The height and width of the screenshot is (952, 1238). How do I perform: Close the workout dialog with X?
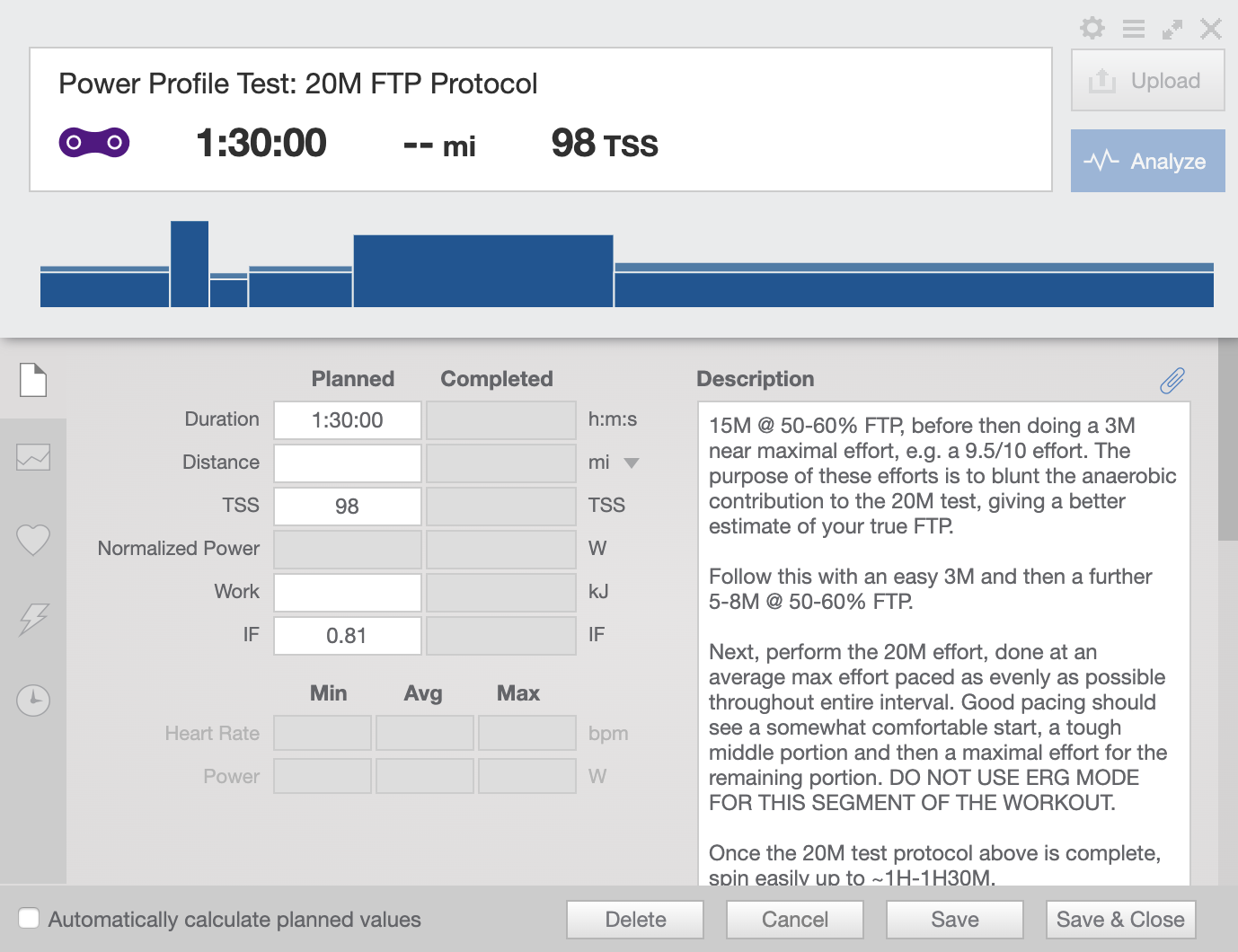pos(1211,29)
